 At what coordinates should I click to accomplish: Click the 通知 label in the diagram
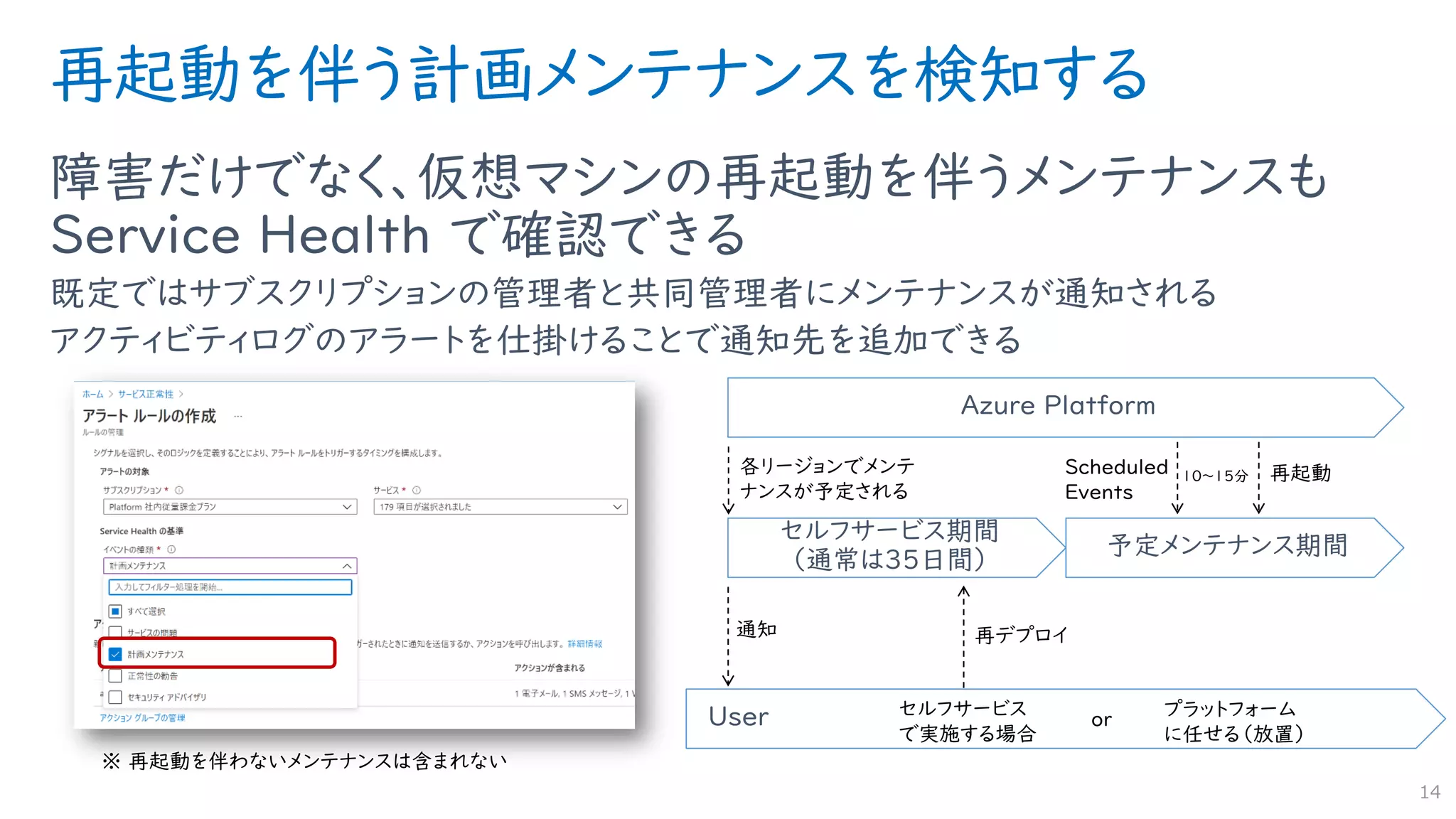coord(756,629)
